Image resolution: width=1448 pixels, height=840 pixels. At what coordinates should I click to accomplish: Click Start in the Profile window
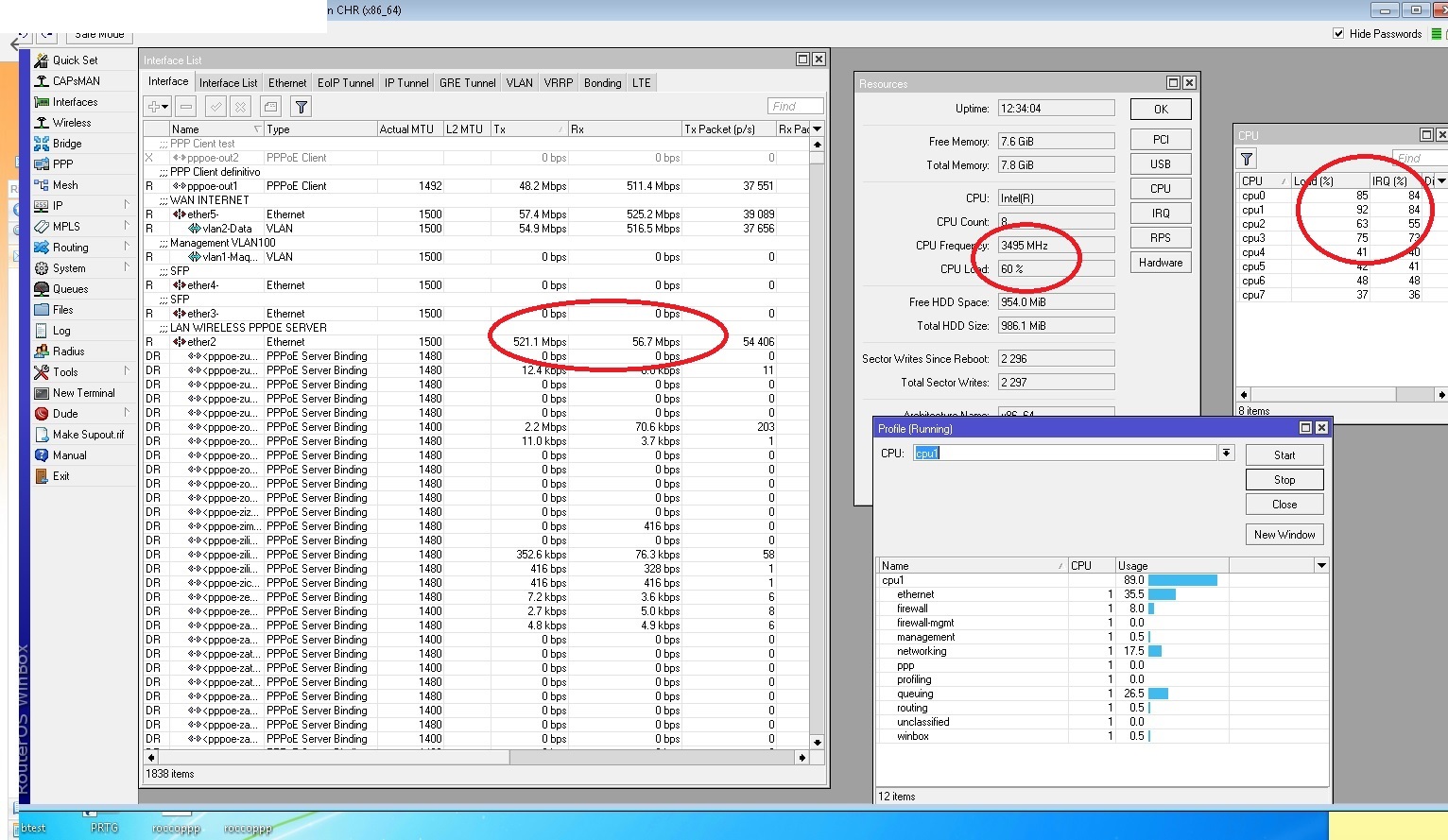pos(1284,455)
